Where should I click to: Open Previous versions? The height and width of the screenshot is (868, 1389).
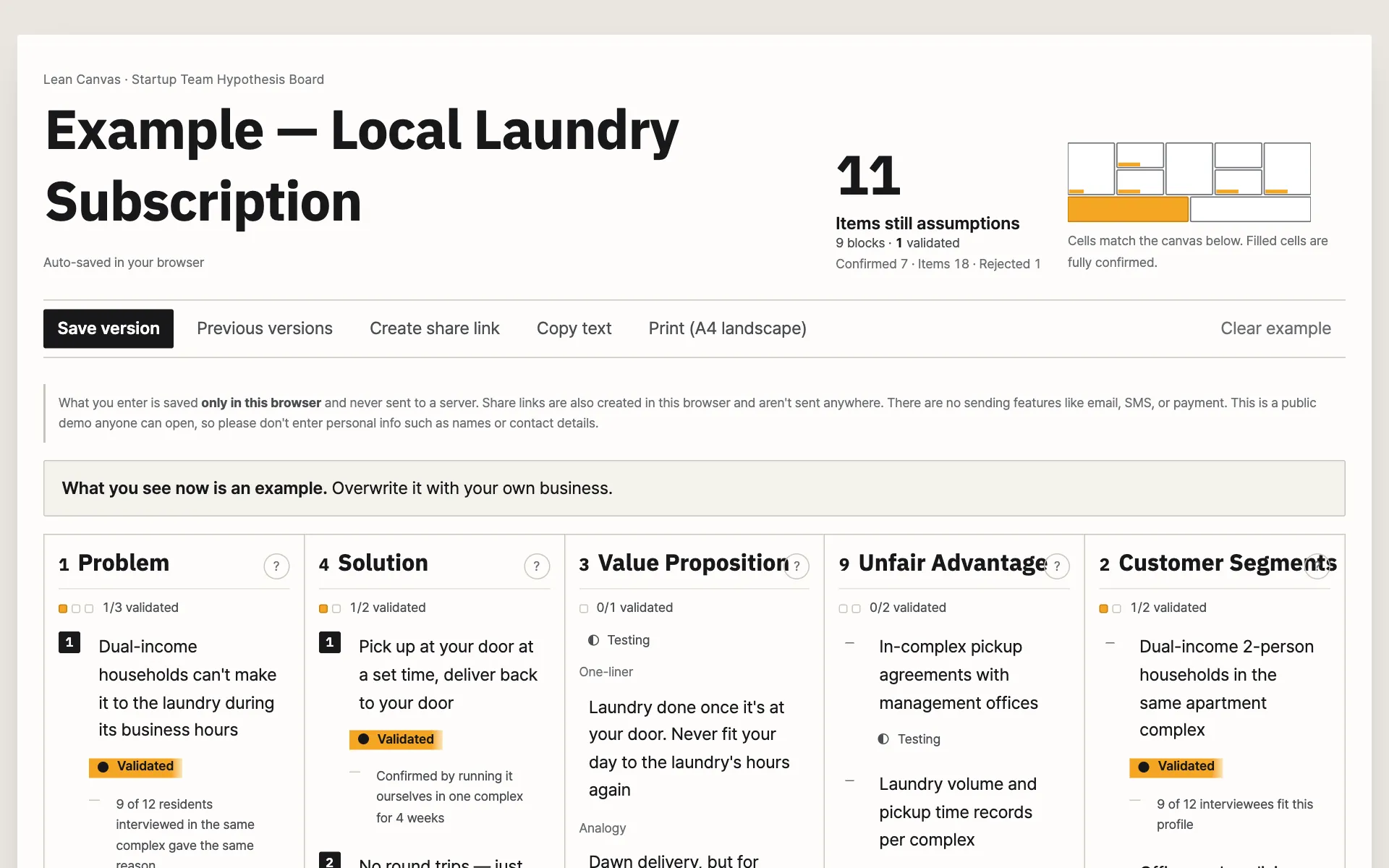[x=265, y=328]
